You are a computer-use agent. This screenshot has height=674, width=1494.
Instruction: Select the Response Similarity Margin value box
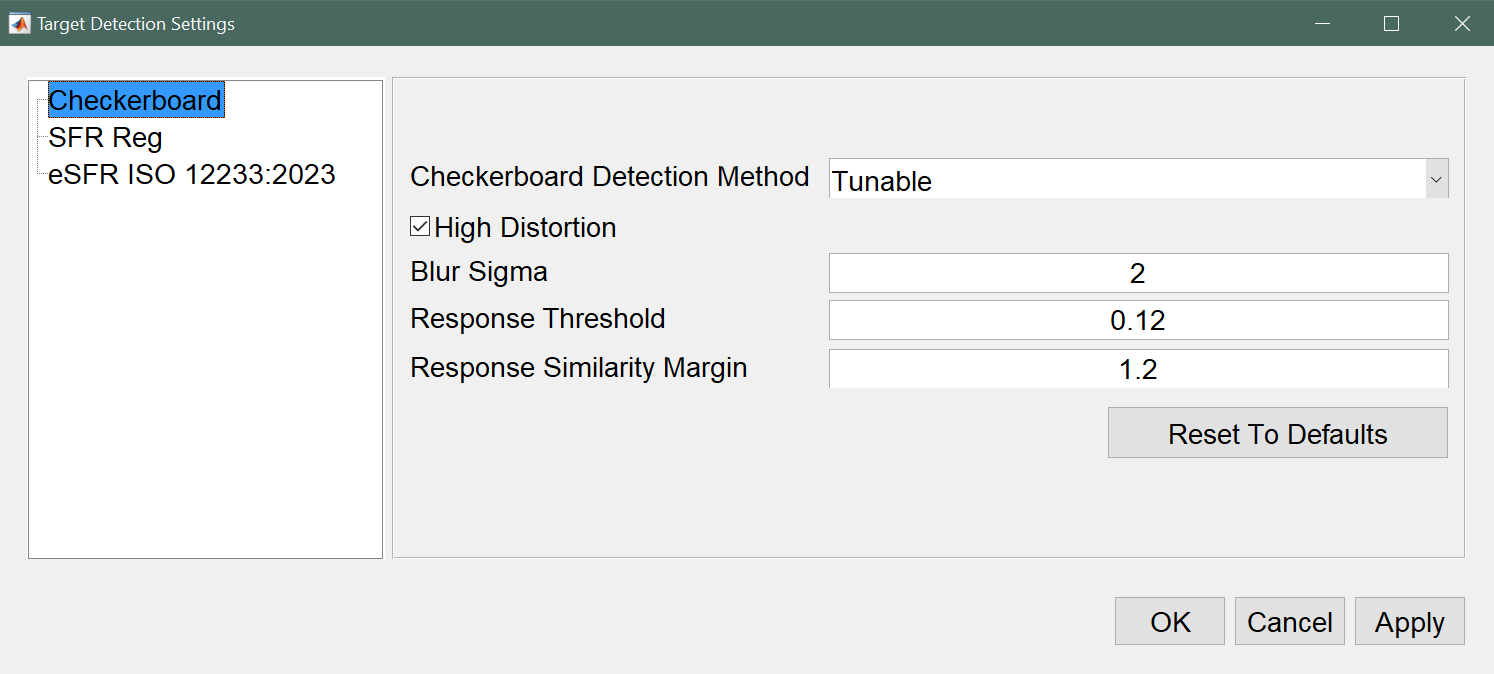pos(1138,369)
